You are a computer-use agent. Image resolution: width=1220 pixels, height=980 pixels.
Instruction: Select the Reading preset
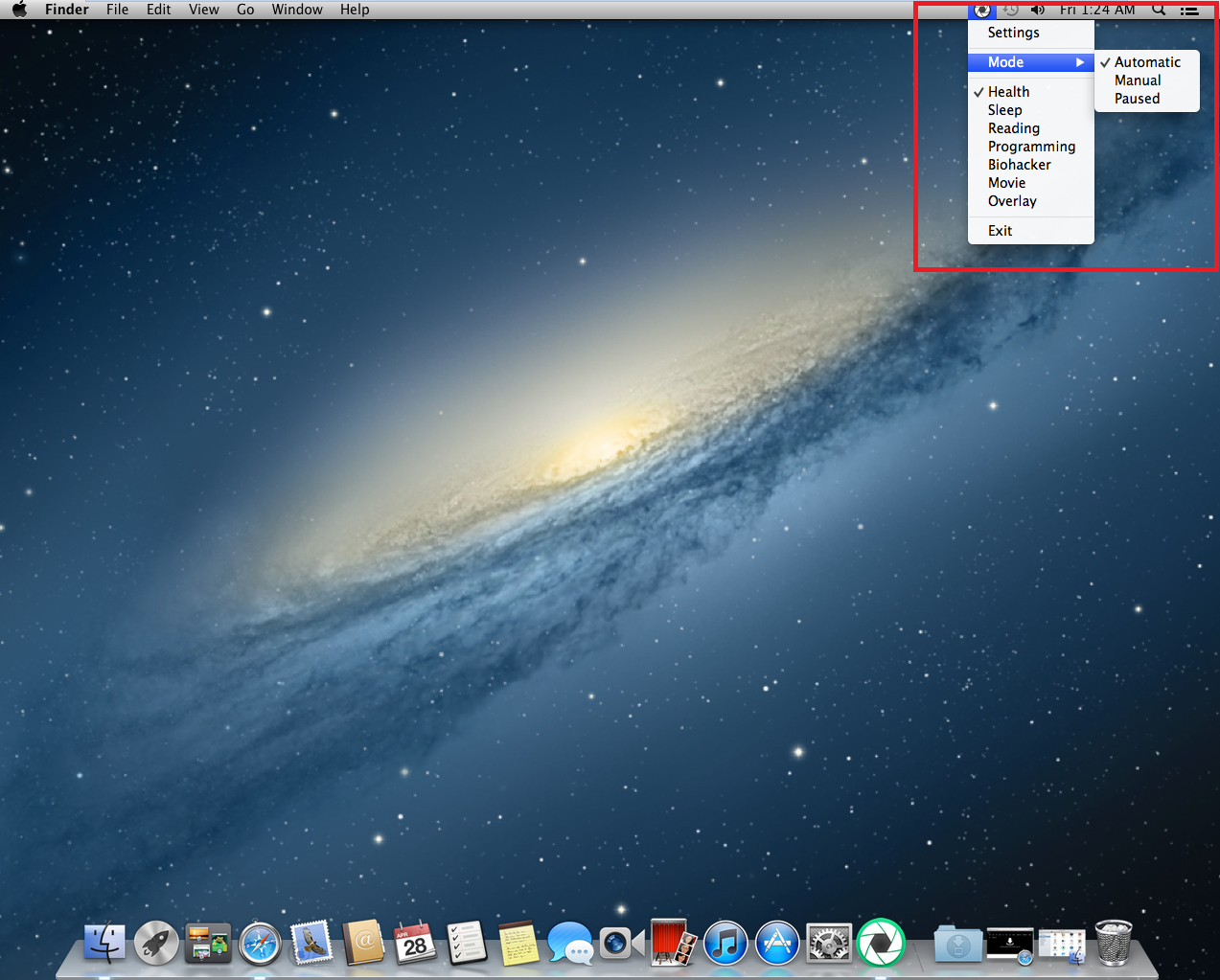[1030, 128]
